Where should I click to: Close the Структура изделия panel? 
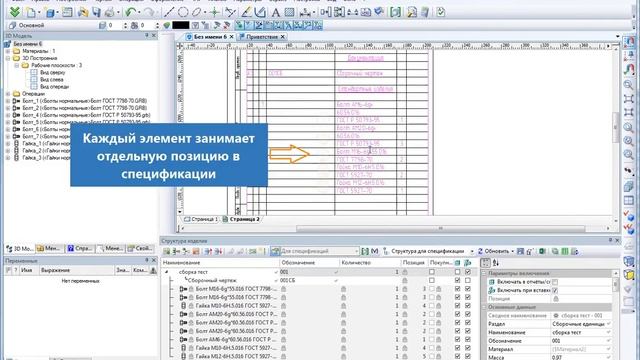[x=617, y=240]
